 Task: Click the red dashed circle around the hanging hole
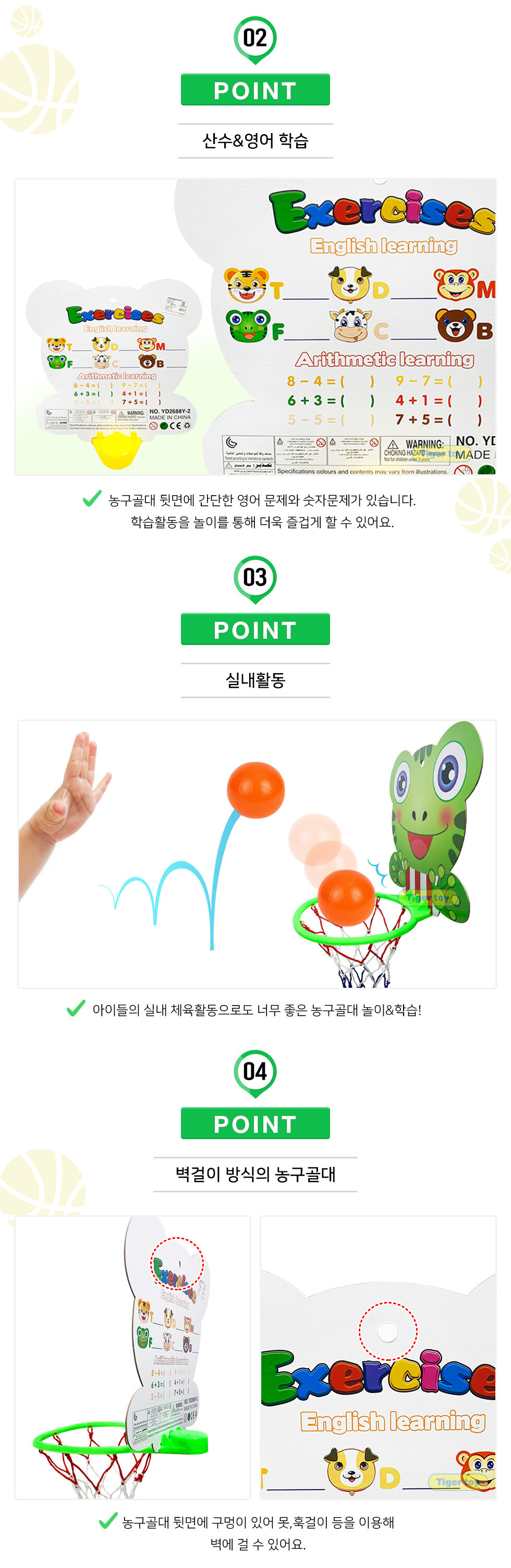pos(387,1331)
